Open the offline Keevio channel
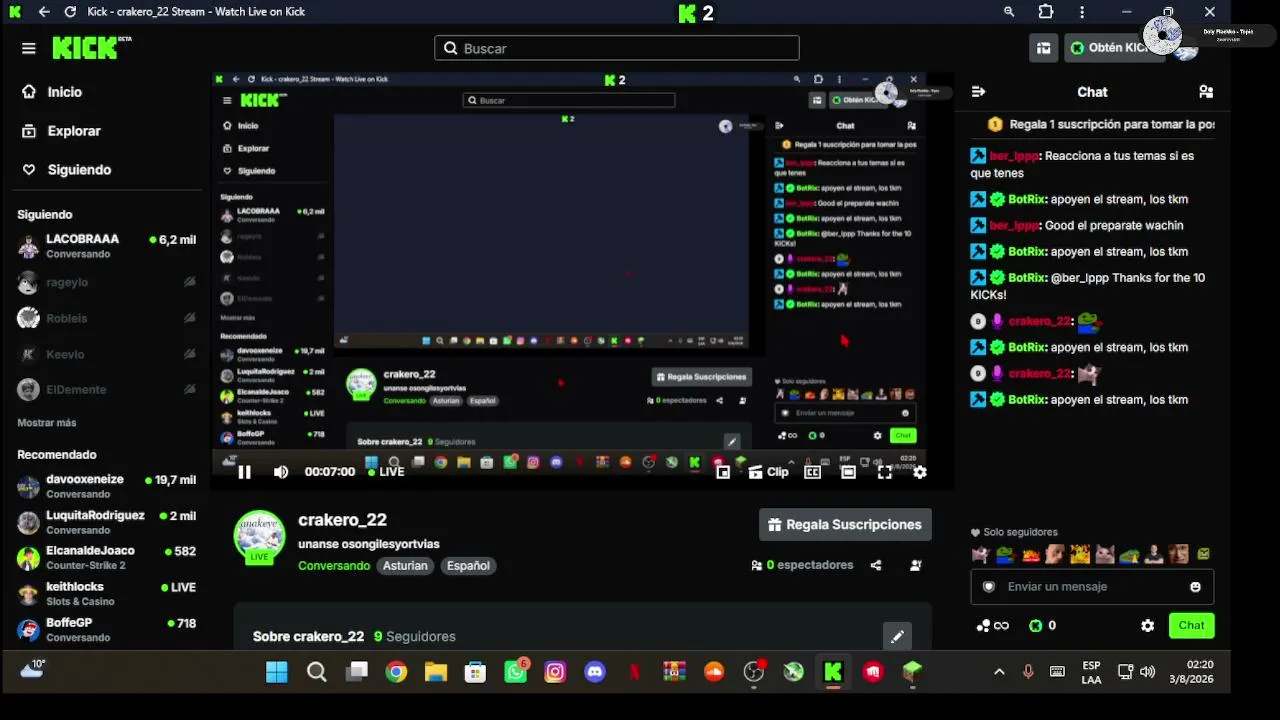This screenshot has height=720, width=1280. coord(106,354)
